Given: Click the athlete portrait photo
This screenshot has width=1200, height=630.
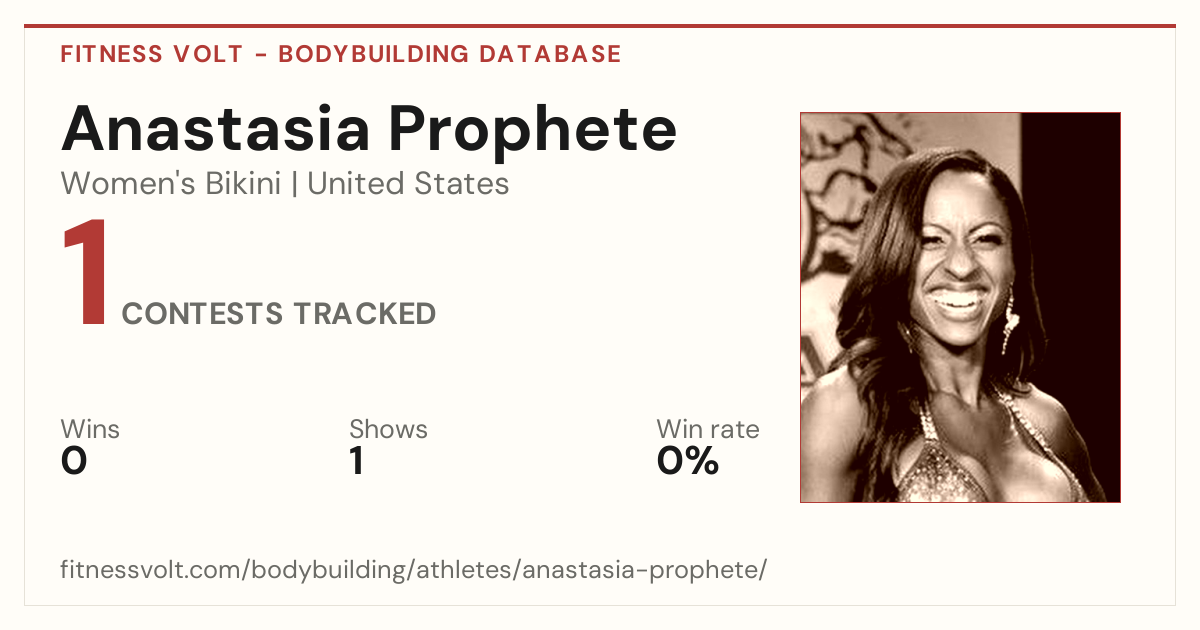Looking at the screenshot, I should [960, 307].
